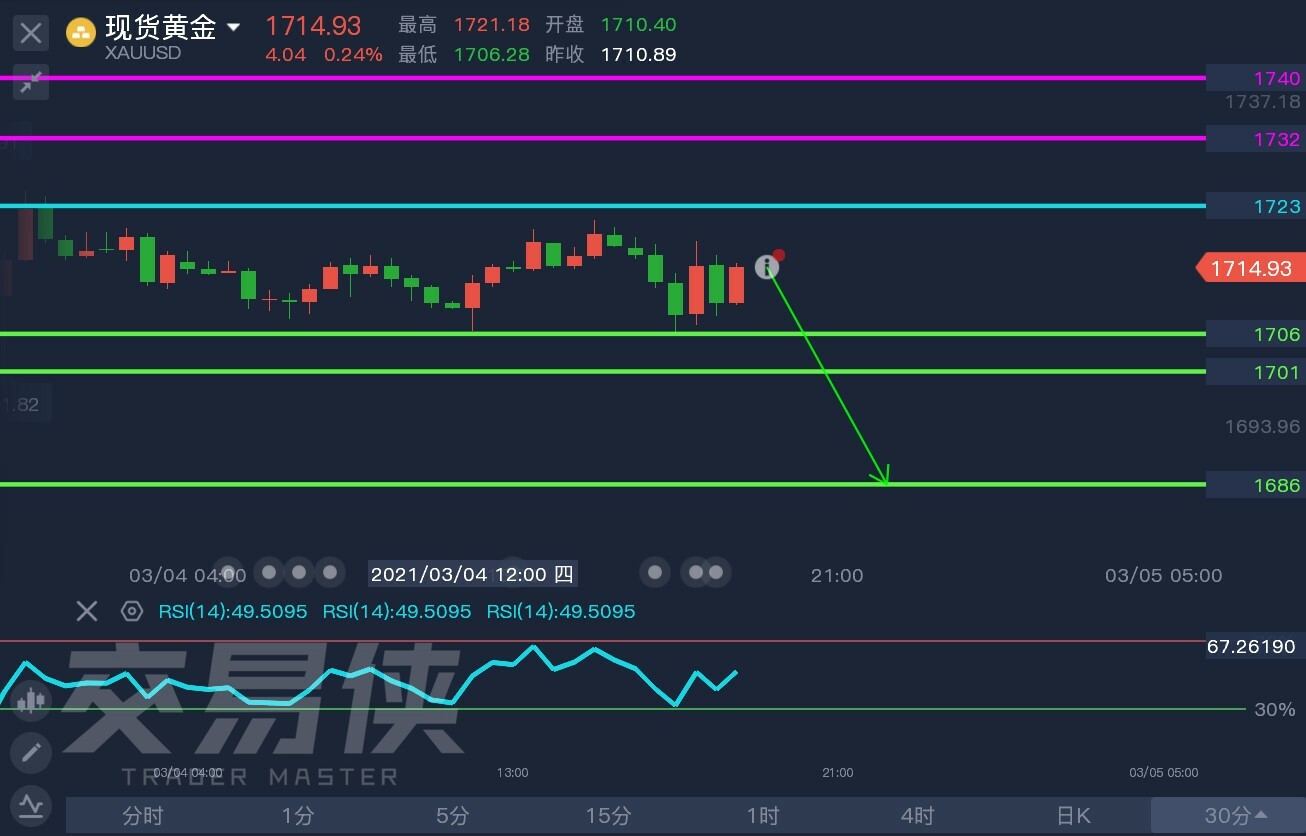The width and height of the screenshot is (1306, 836).
Task: Select the 15分 timeframe
Action: coord(608,816)
